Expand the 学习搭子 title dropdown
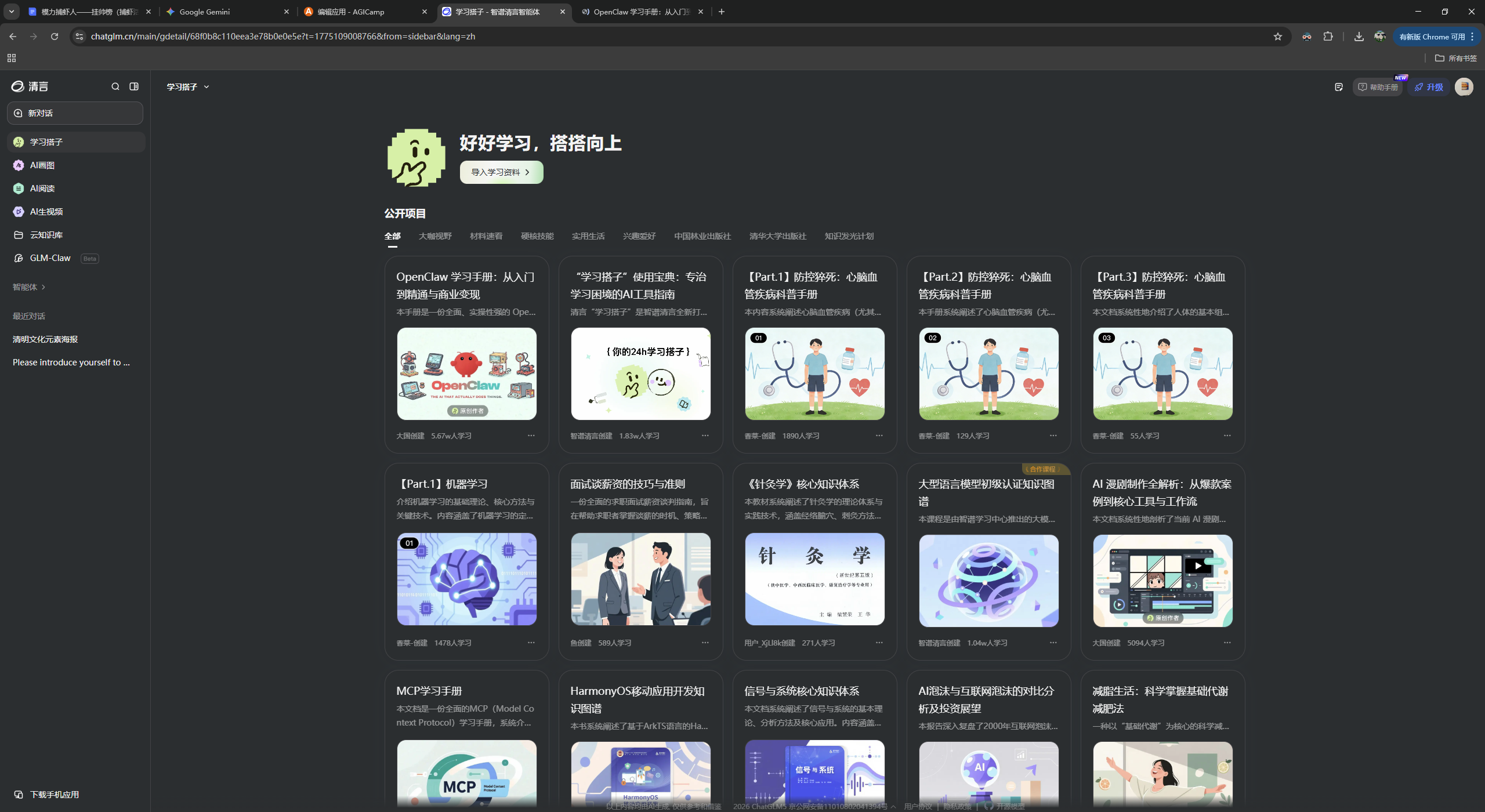The image size is (1485, 812). click(208, 86)
